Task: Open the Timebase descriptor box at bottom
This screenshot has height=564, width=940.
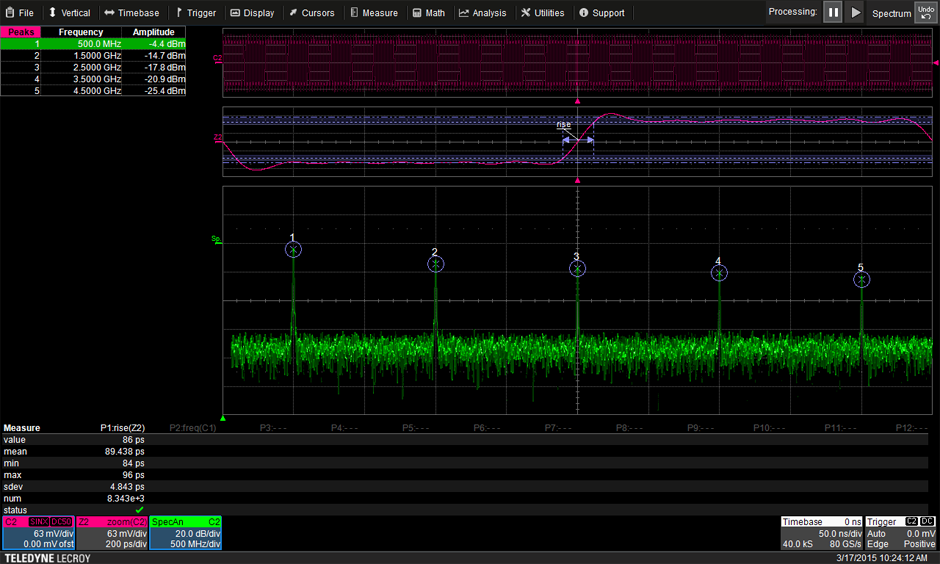Action: 821,533
